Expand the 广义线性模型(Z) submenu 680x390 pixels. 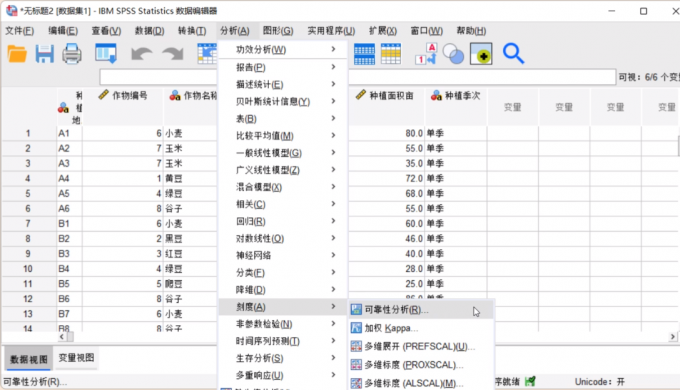click(283, 170)
